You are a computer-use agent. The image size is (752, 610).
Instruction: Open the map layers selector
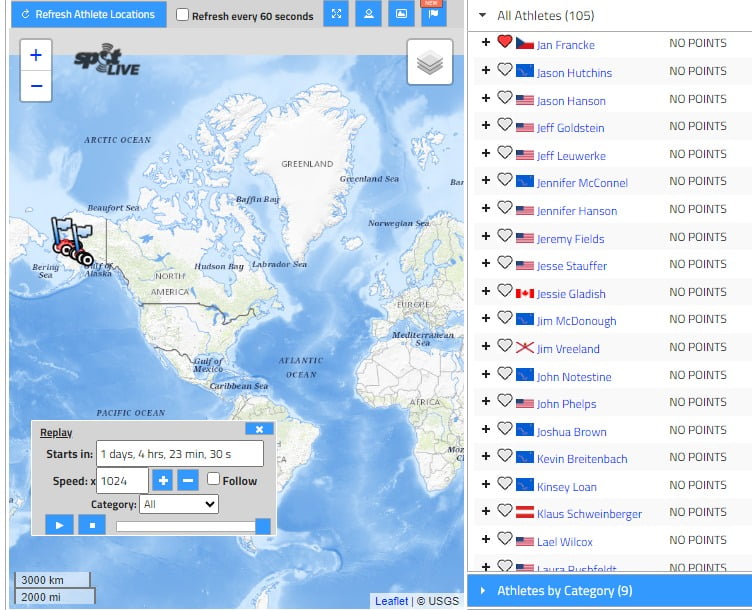(x=429, y=63)
